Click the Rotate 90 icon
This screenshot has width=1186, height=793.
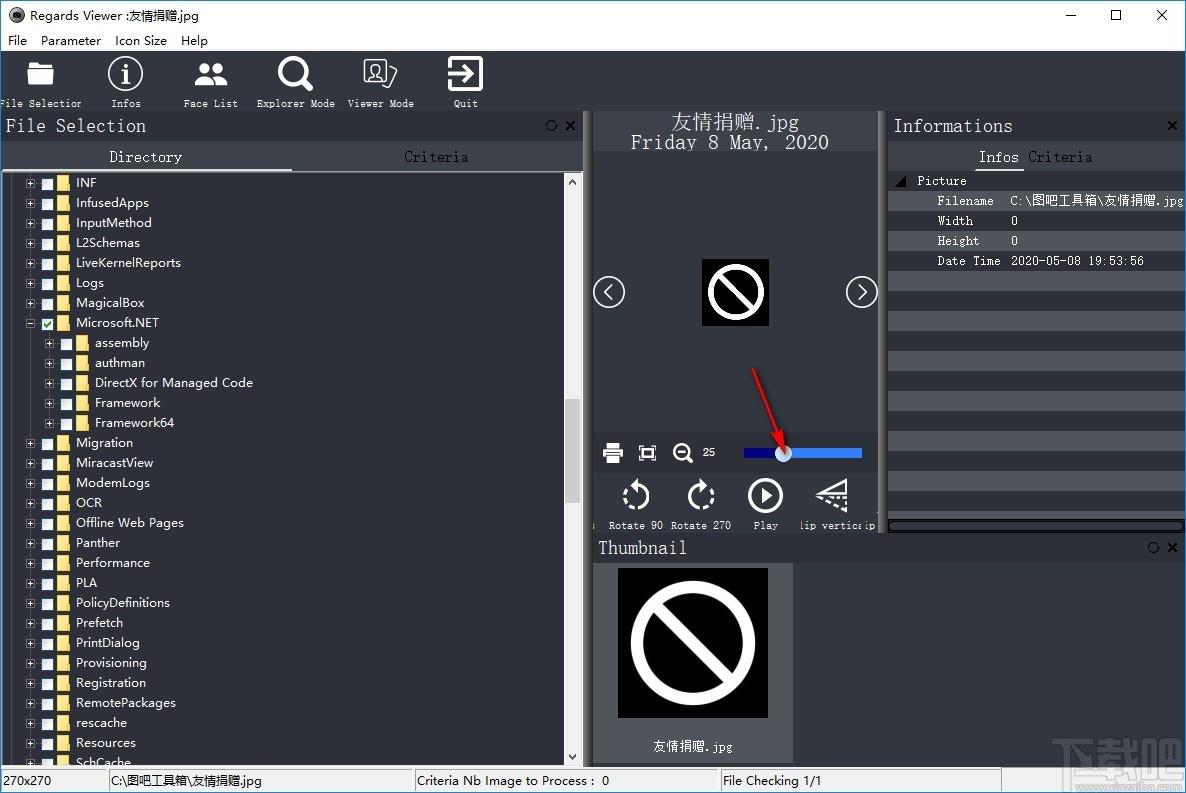(636, 496)
